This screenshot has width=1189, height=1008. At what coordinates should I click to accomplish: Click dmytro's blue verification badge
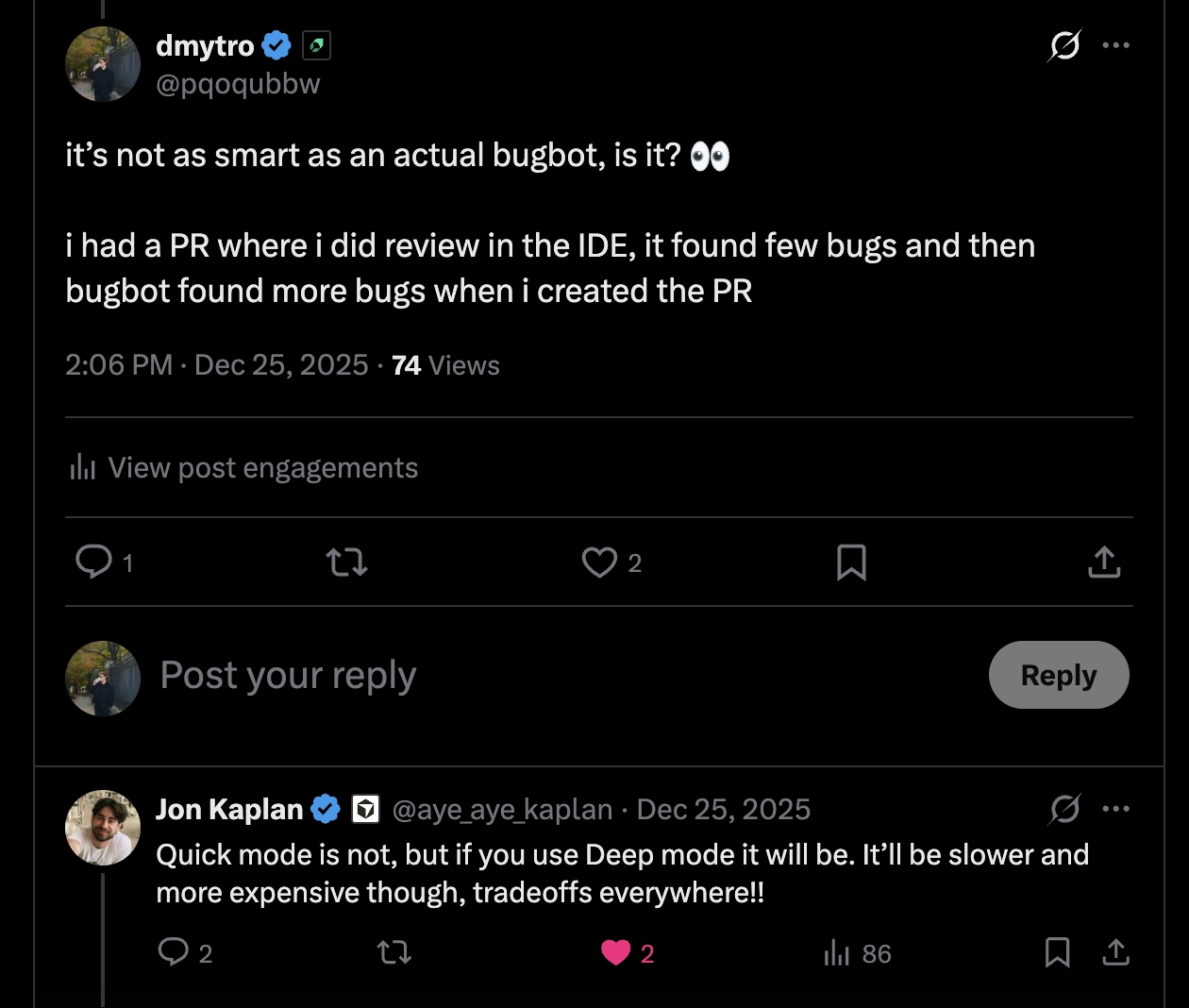pyautogui.click(x=275, y=44)
